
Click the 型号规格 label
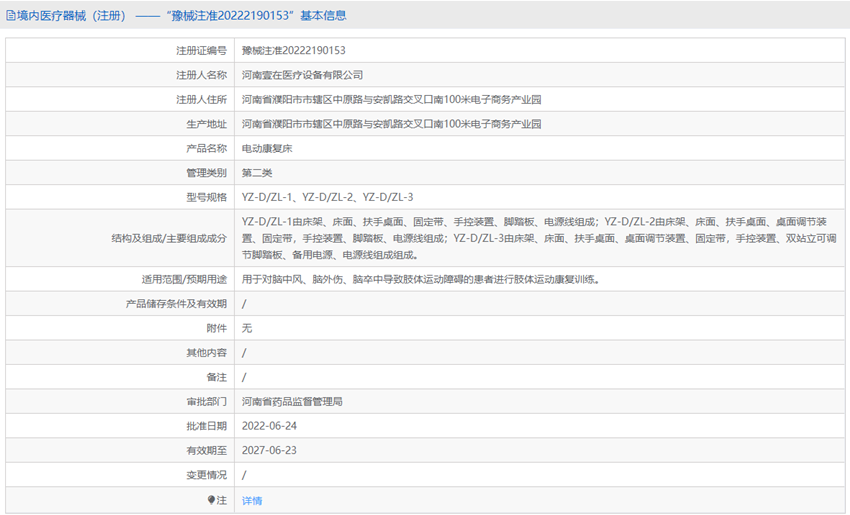coord(207,197)
